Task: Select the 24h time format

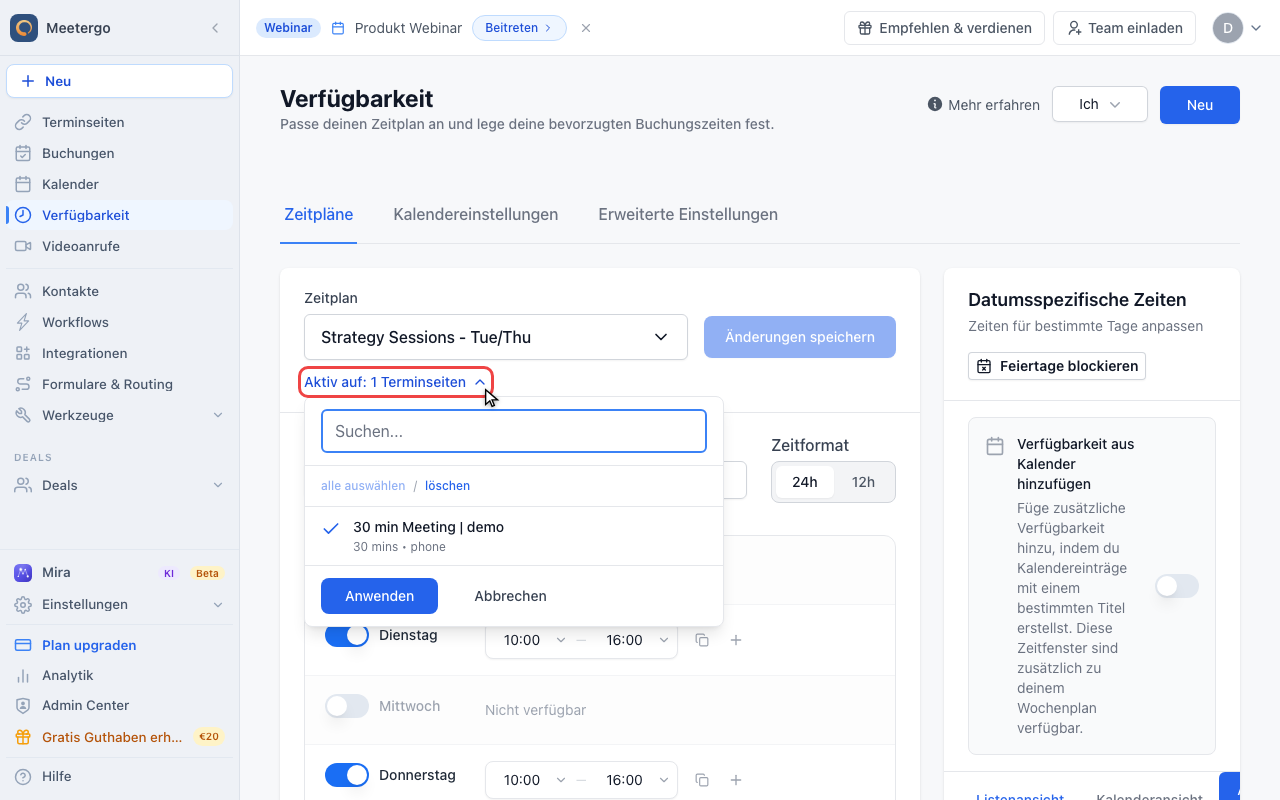Action: tap(805, 482)
